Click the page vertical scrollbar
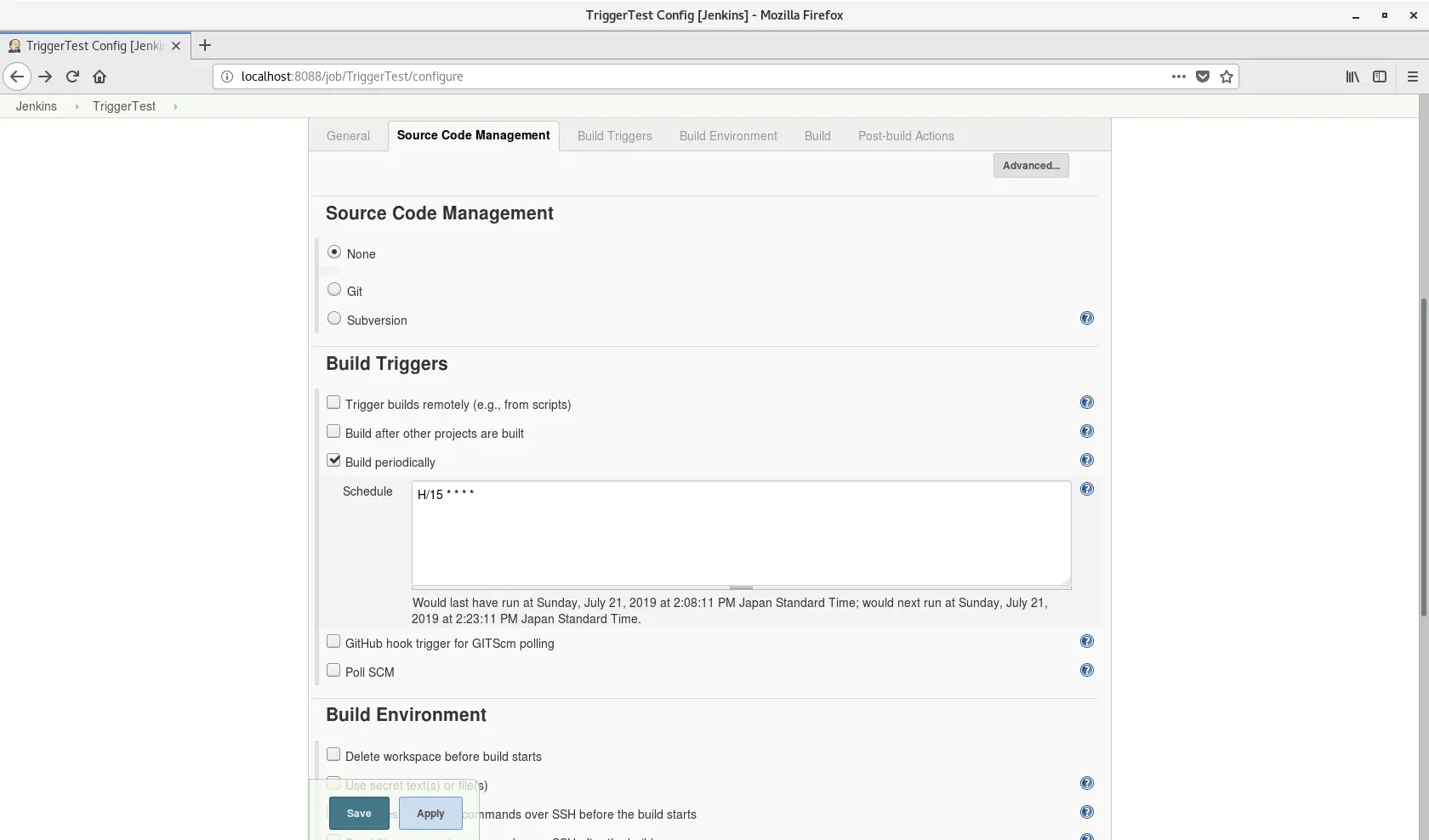Image resolution: width=1429 pixels, height=840 pixels. point(1423,457)
